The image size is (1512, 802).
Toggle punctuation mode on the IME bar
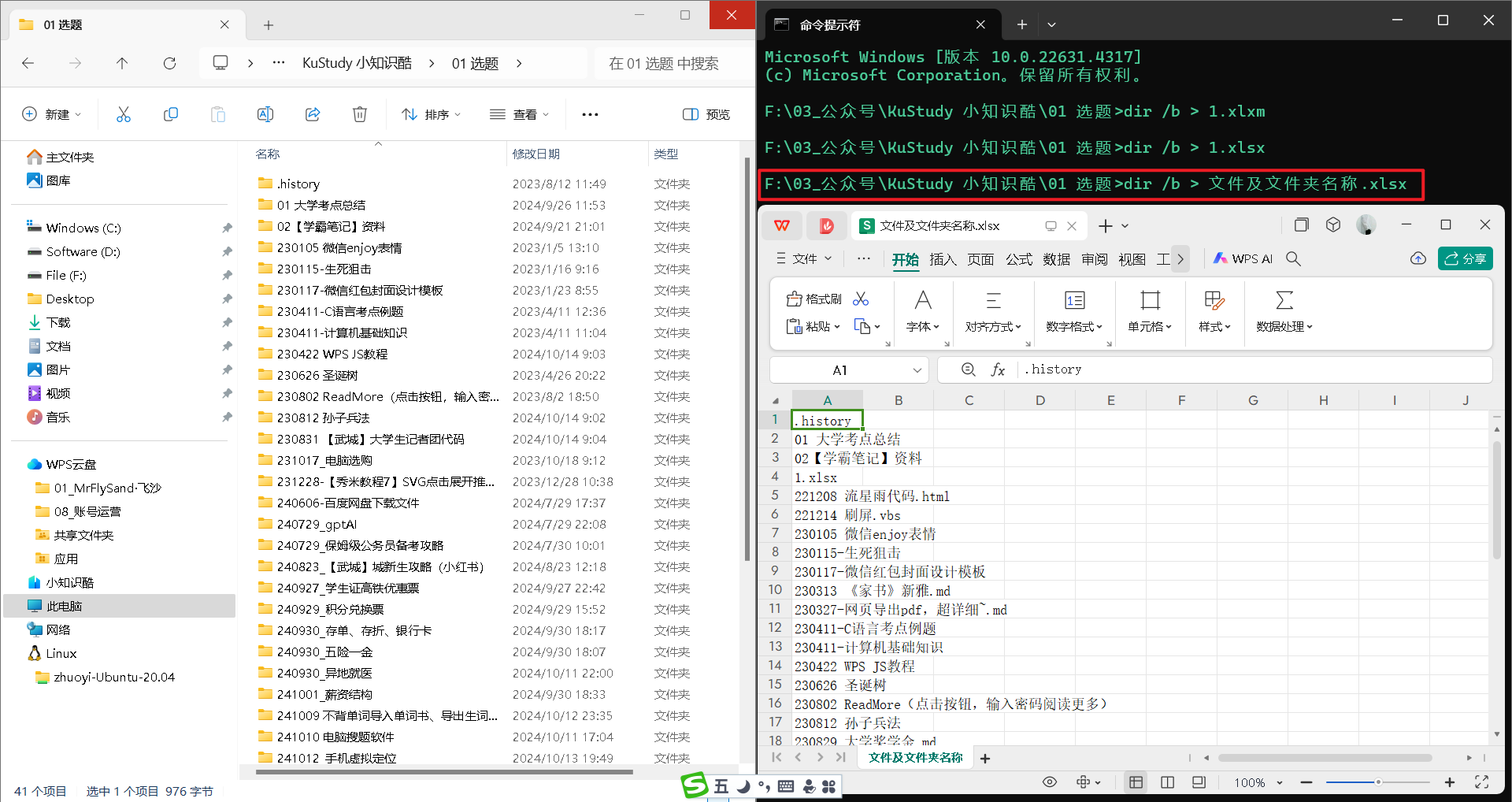tap(764, 786)
